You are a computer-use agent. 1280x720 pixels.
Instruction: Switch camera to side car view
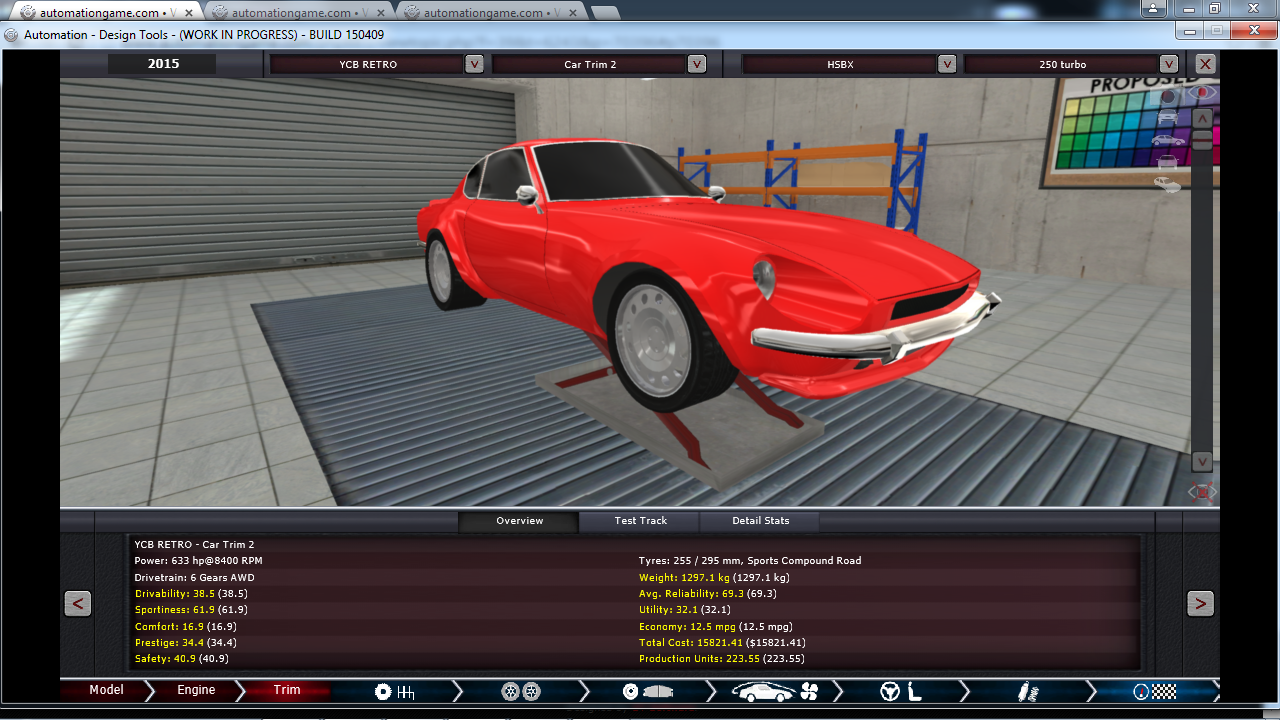coord(1168,140)
